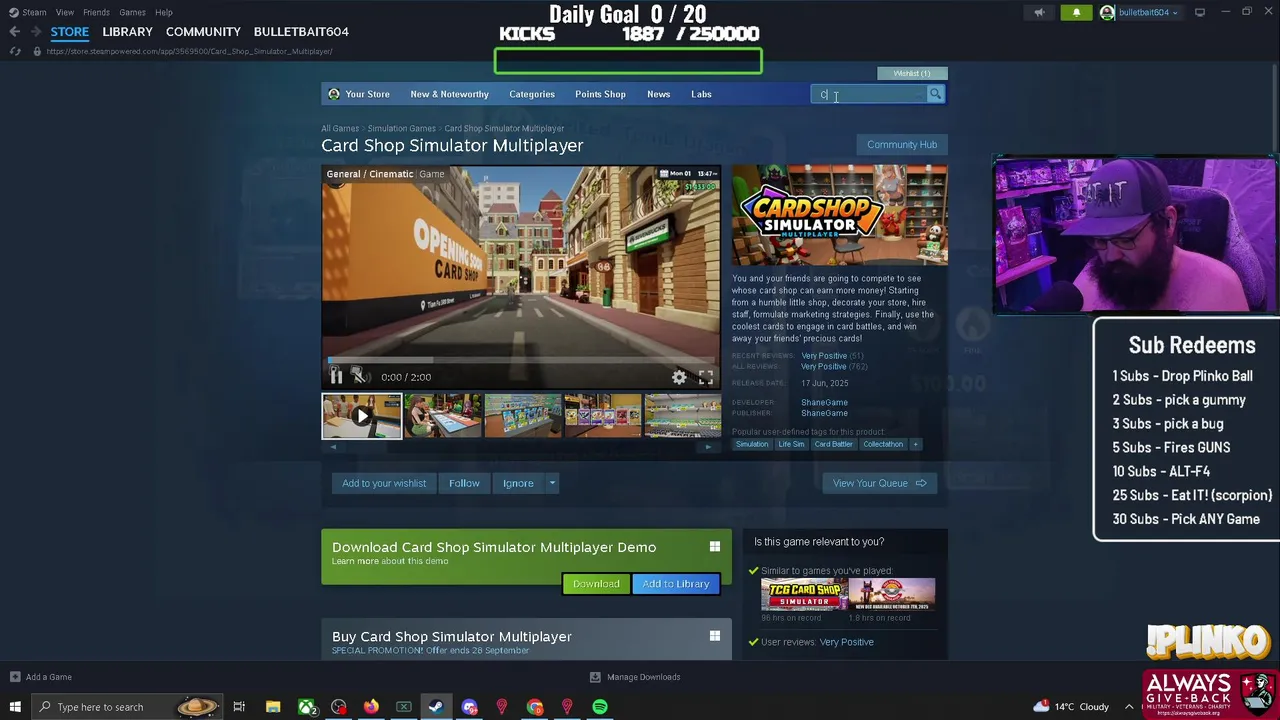The width and height of the screenshot is (1280, 720).
Task: Open the Labs page
Action: pos(701,94)
